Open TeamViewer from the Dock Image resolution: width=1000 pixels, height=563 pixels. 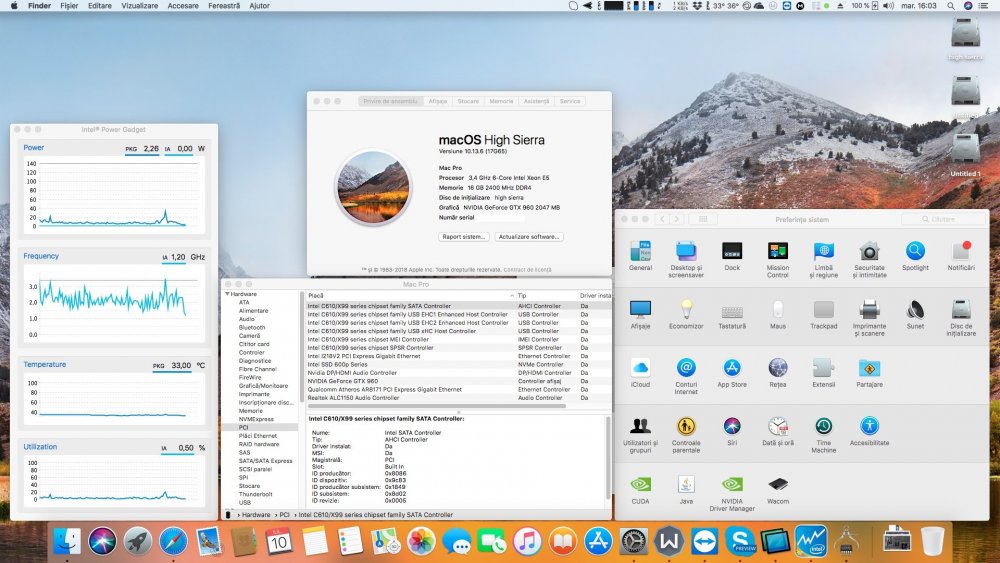pyautogui.click(x=704, y=541)
